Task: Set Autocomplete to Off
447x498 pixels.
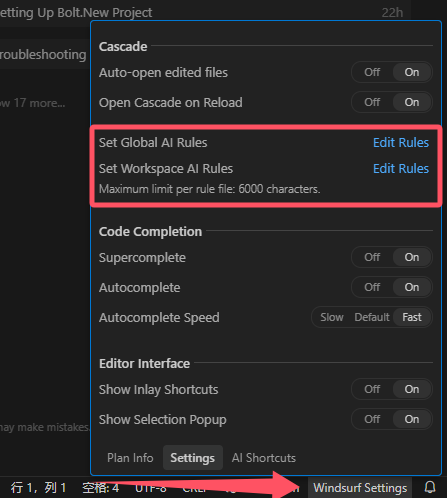Action: pos(372,287)
